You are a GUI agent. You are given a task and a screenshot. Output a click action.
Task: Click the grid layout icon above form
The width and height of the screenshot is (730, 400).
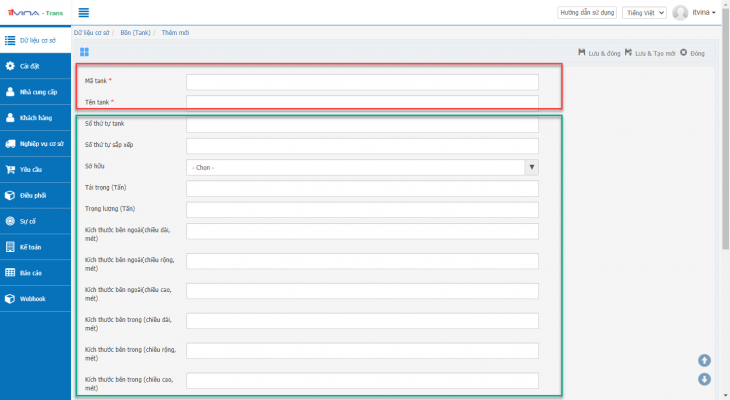point(84,52)
